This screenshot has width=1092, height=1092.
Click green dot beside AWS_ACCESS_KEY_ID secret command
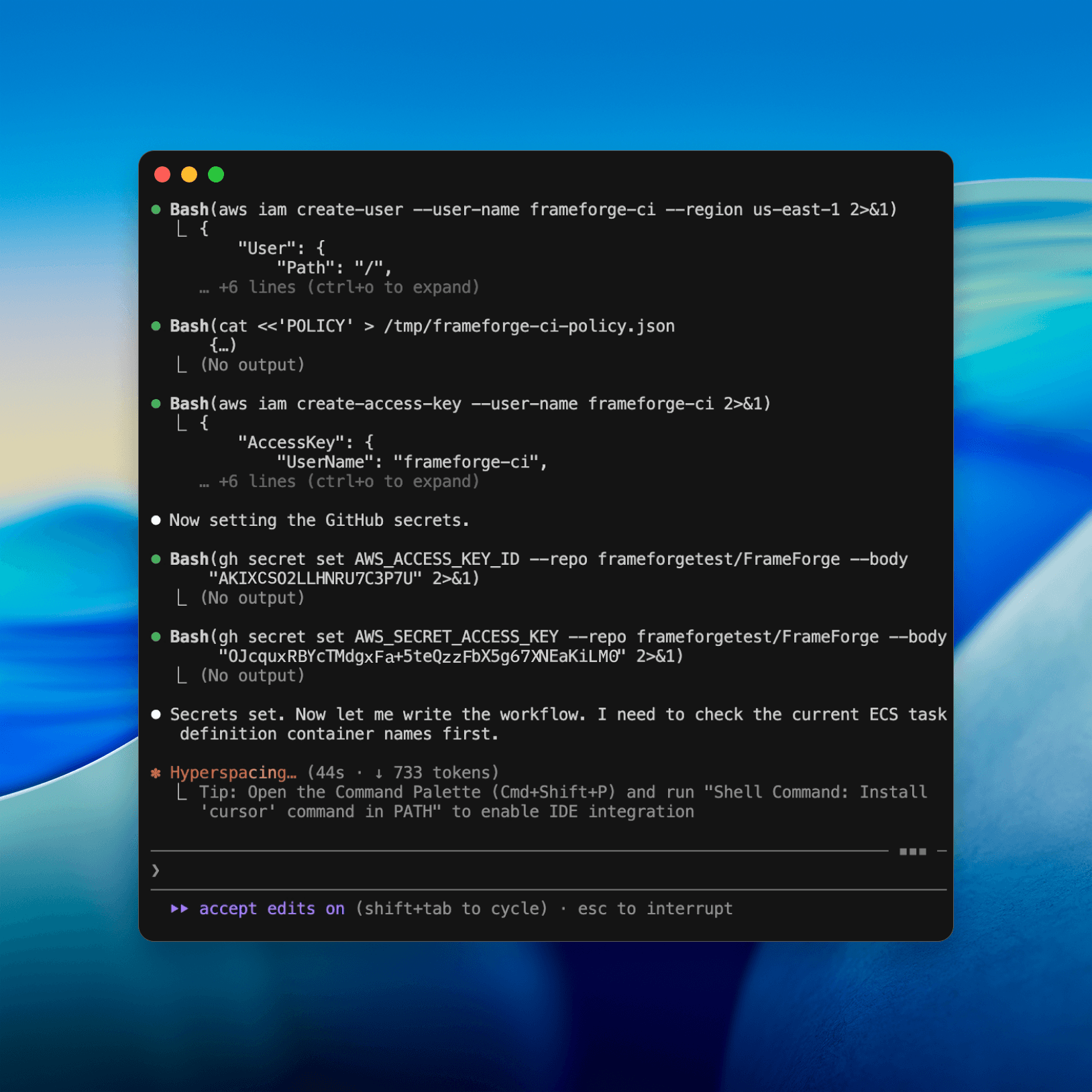156,559
